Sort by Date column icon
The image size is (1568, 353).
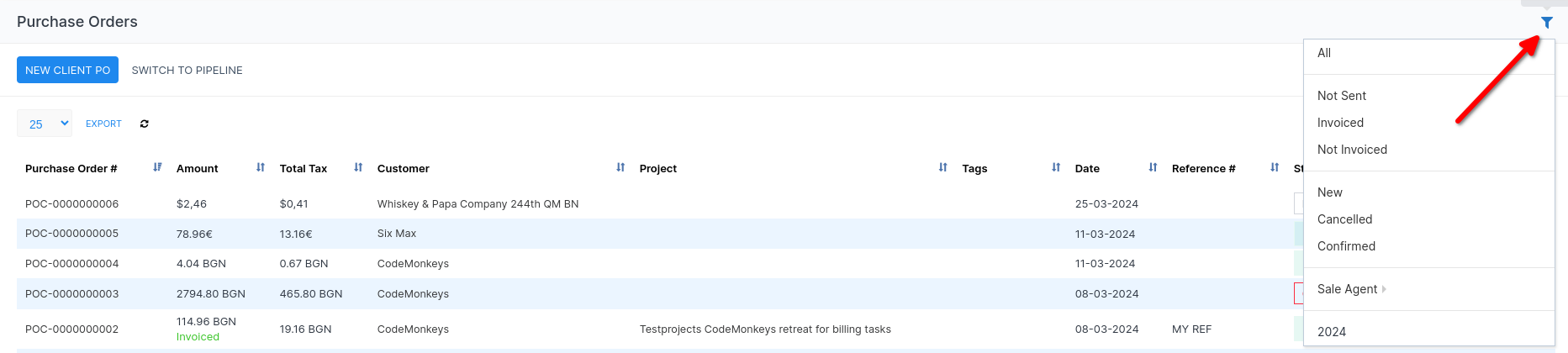click(1153, 168)
